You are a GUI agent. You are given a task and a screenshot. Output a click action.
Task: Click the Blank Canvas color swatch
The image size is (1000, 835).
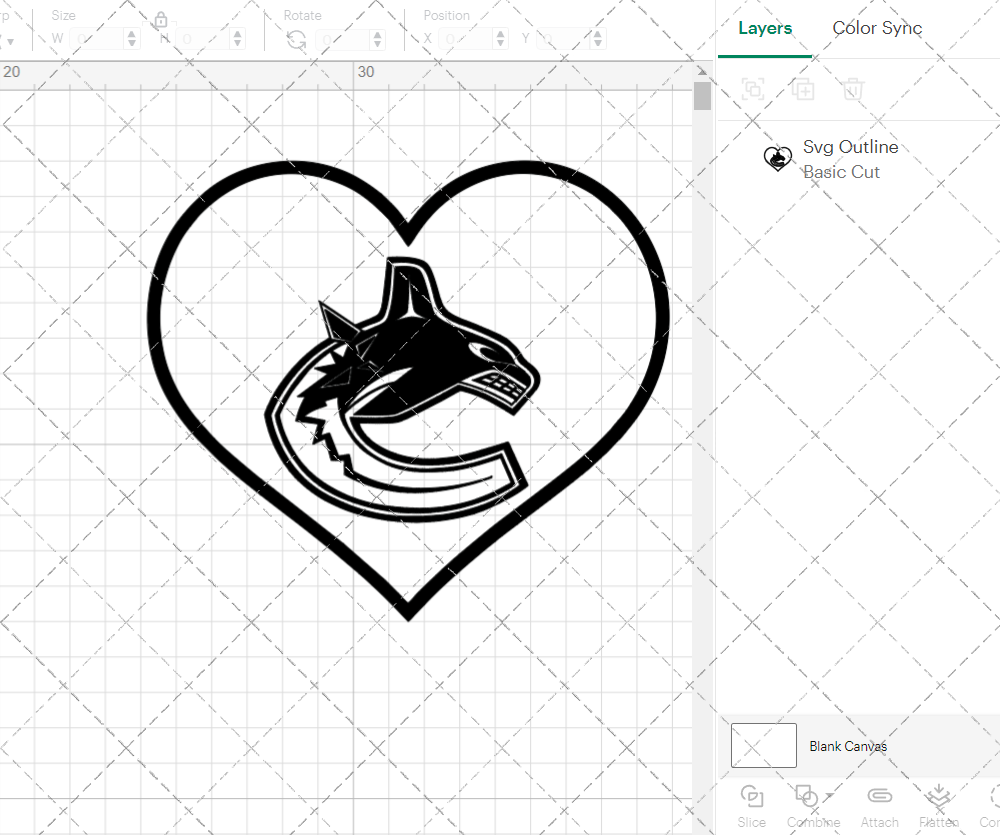click(763, 745)
